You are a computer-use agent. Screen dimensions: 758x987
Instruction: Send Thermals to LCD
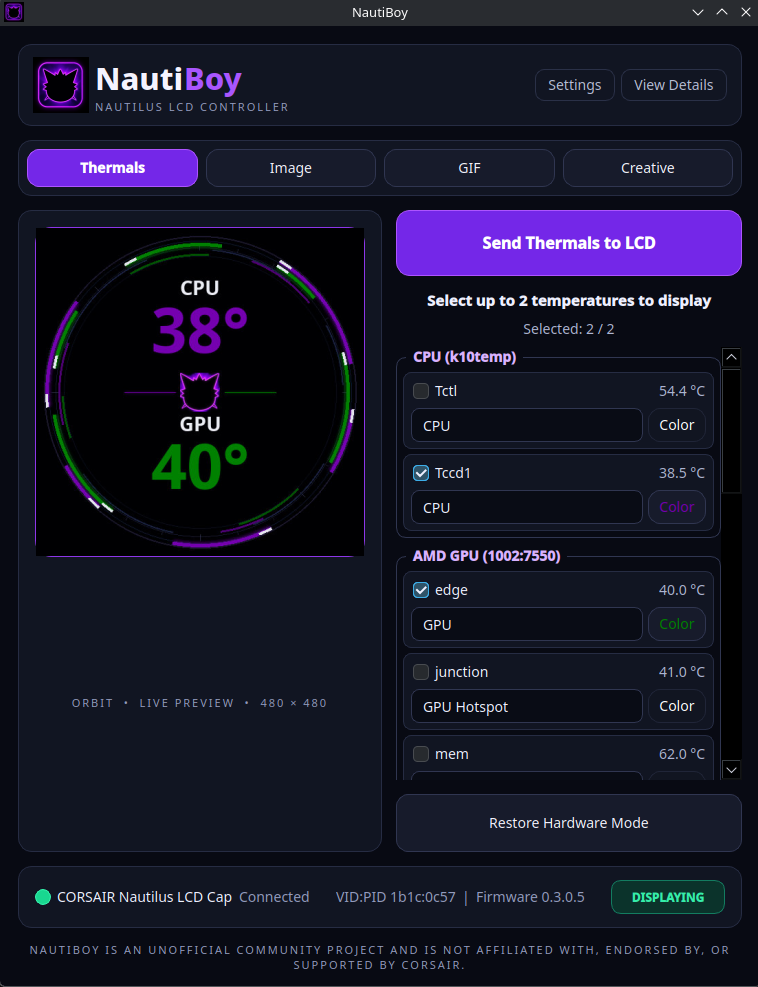pos(568,243)
